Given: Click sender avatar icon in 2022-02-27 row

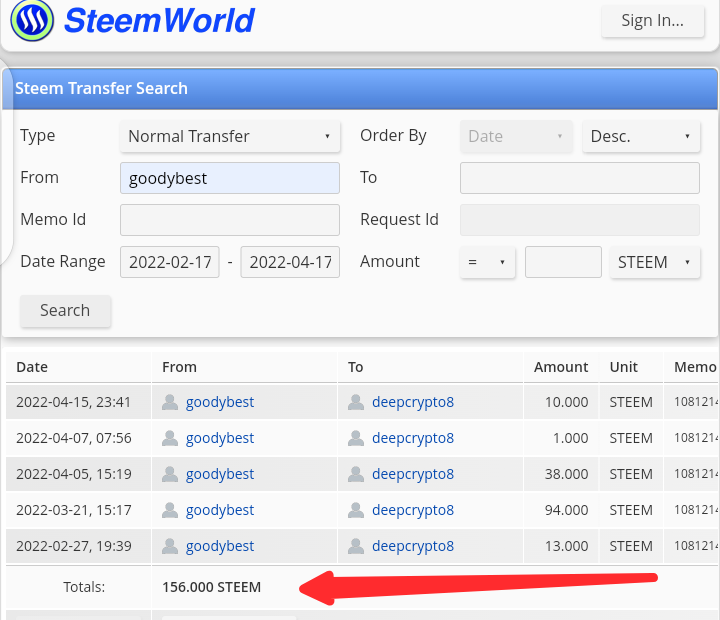Looking at the screenshot, I should pyautogui.click(x=170, y=546).
